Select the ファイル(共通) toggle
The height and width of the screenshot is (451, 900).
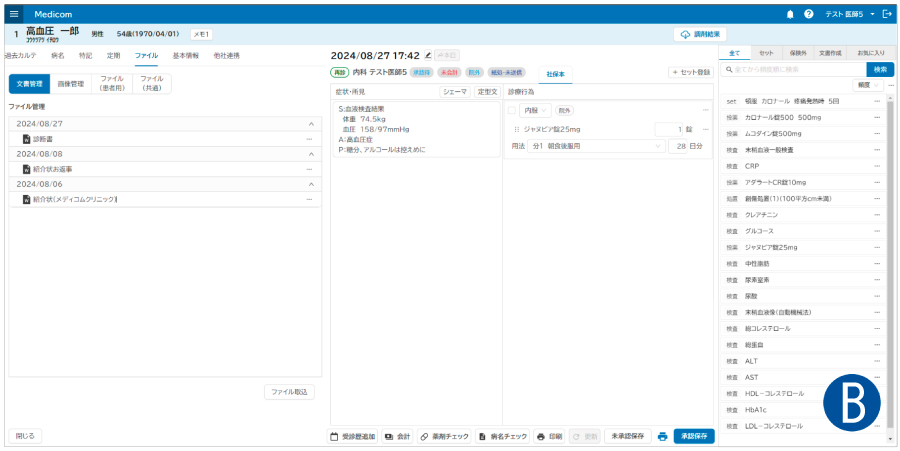[x=151, y=84]
